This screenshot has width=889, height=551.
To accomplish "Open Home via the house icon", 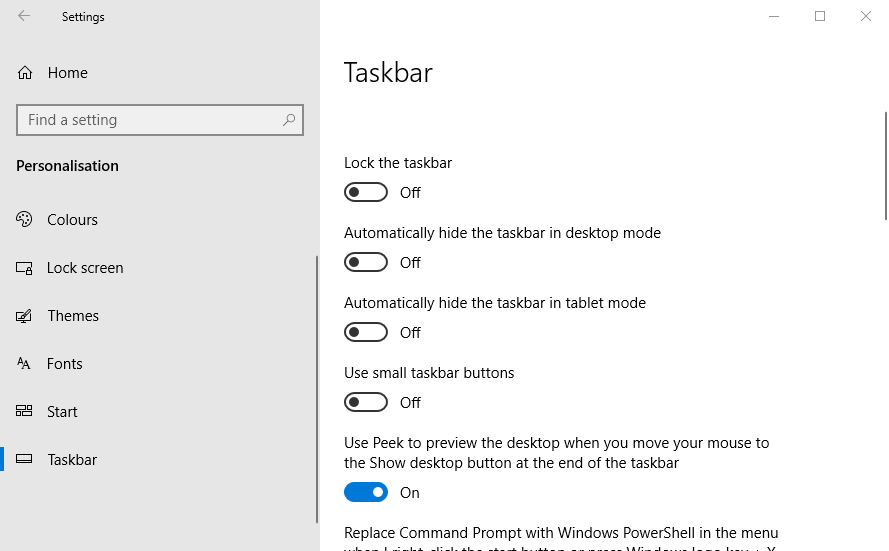I will (x=25, y=73).
